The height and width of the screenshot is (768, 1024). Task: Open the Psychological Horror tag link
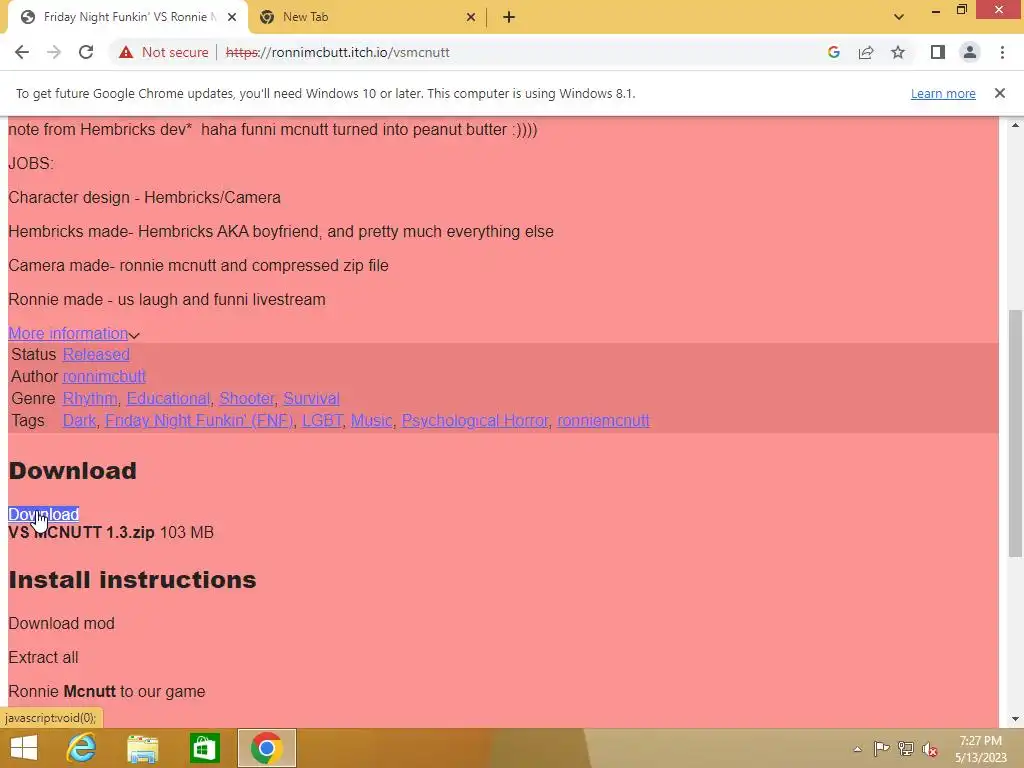pos(475,421)
